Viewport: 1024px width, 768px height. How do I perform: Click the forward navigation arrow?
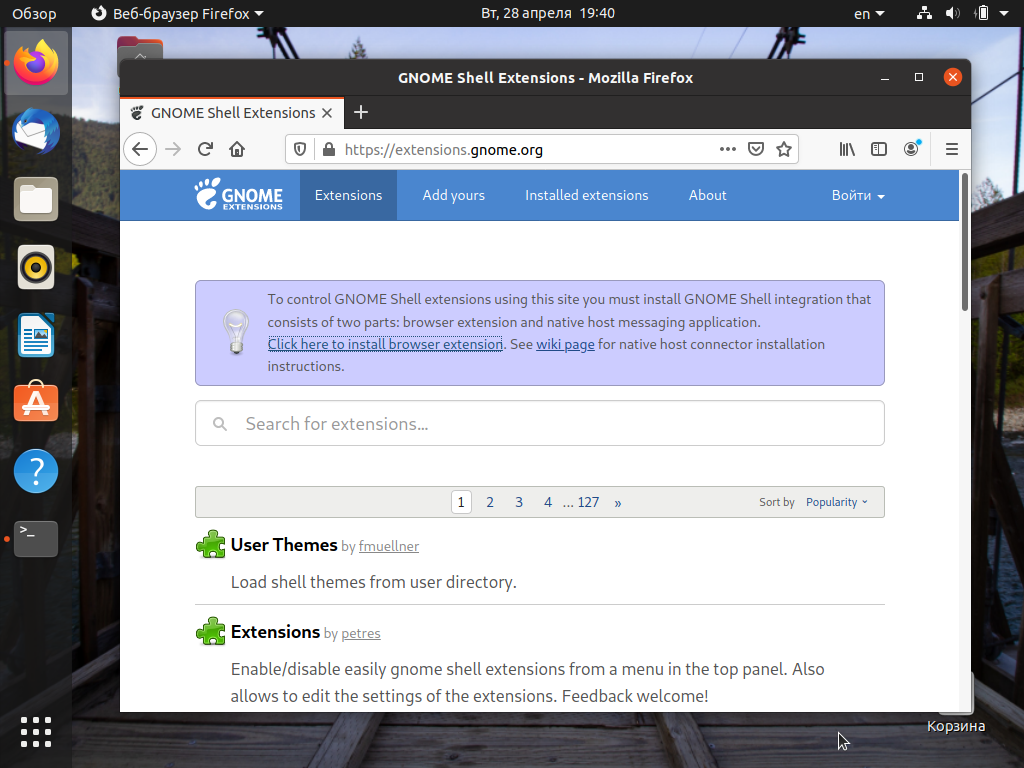[173, 150]
